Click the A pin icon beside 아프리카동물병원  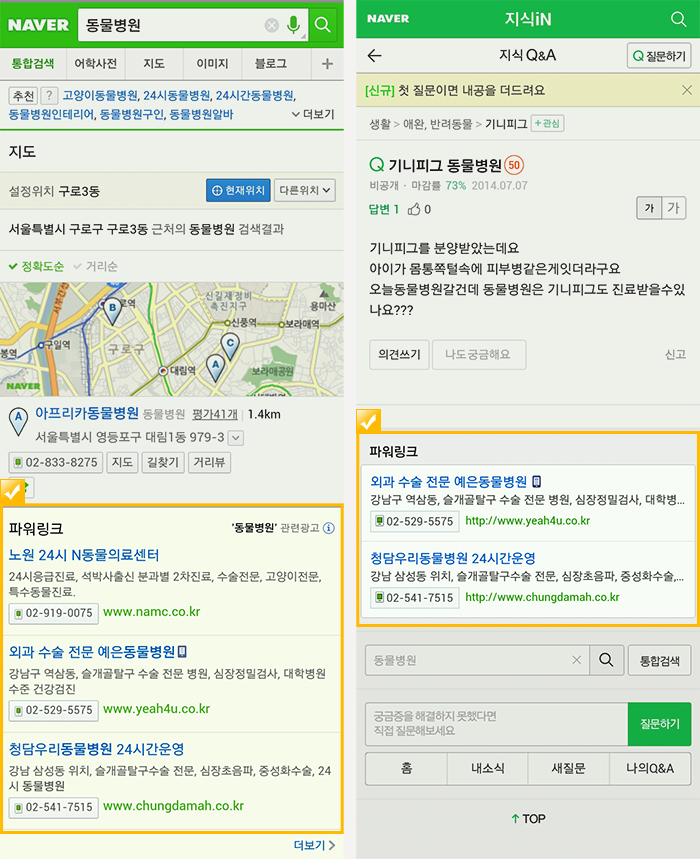coord(18,422)
